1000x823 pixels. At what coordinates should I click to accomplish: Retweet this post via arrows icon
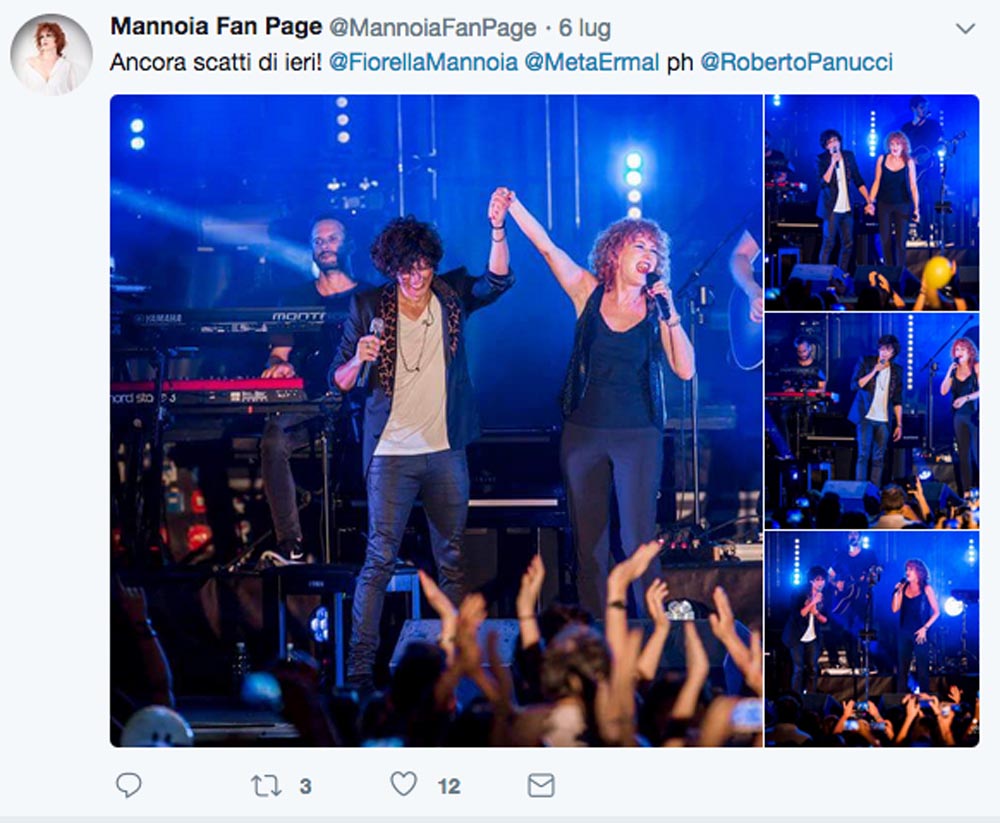point(266,785)
